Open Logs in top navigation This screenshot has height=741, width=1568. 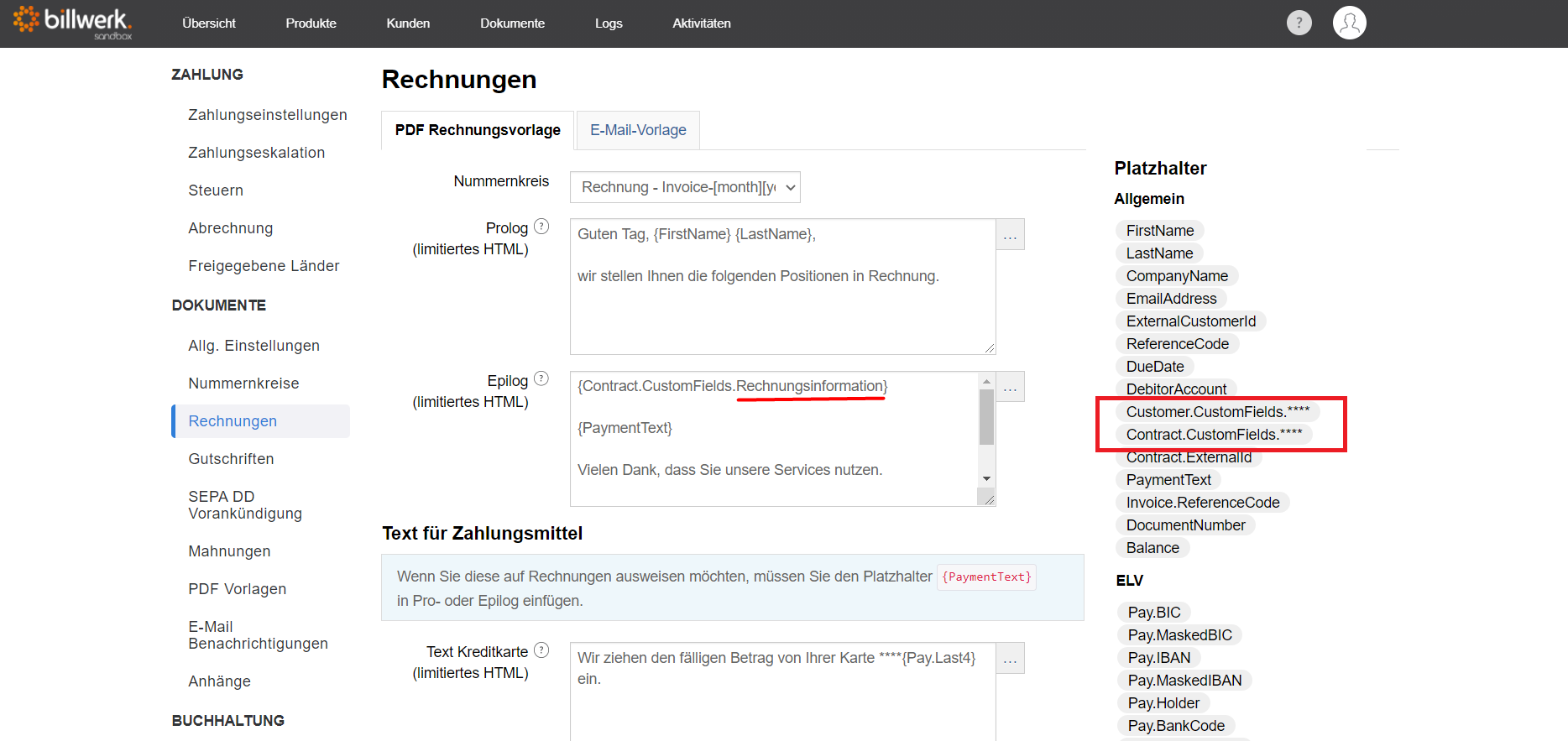[x=609, y=23]
